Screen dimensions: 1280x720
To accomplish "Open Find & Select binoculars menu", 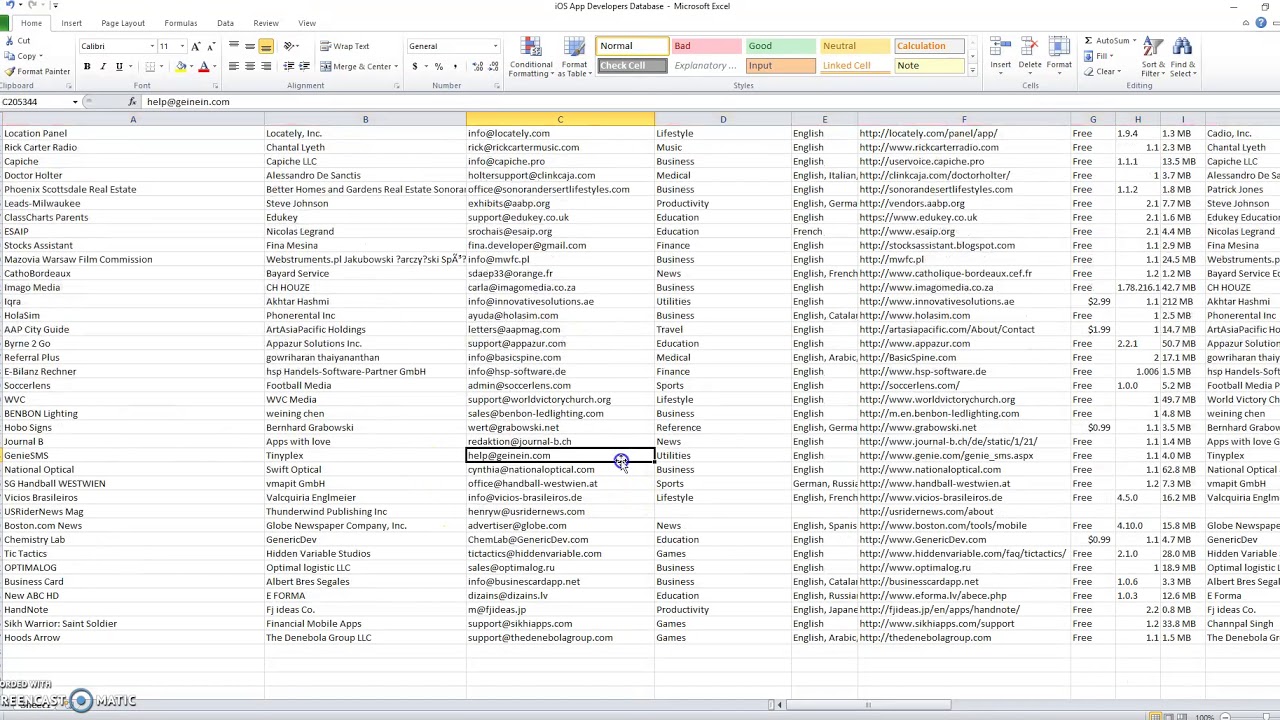I will 1182,58.
